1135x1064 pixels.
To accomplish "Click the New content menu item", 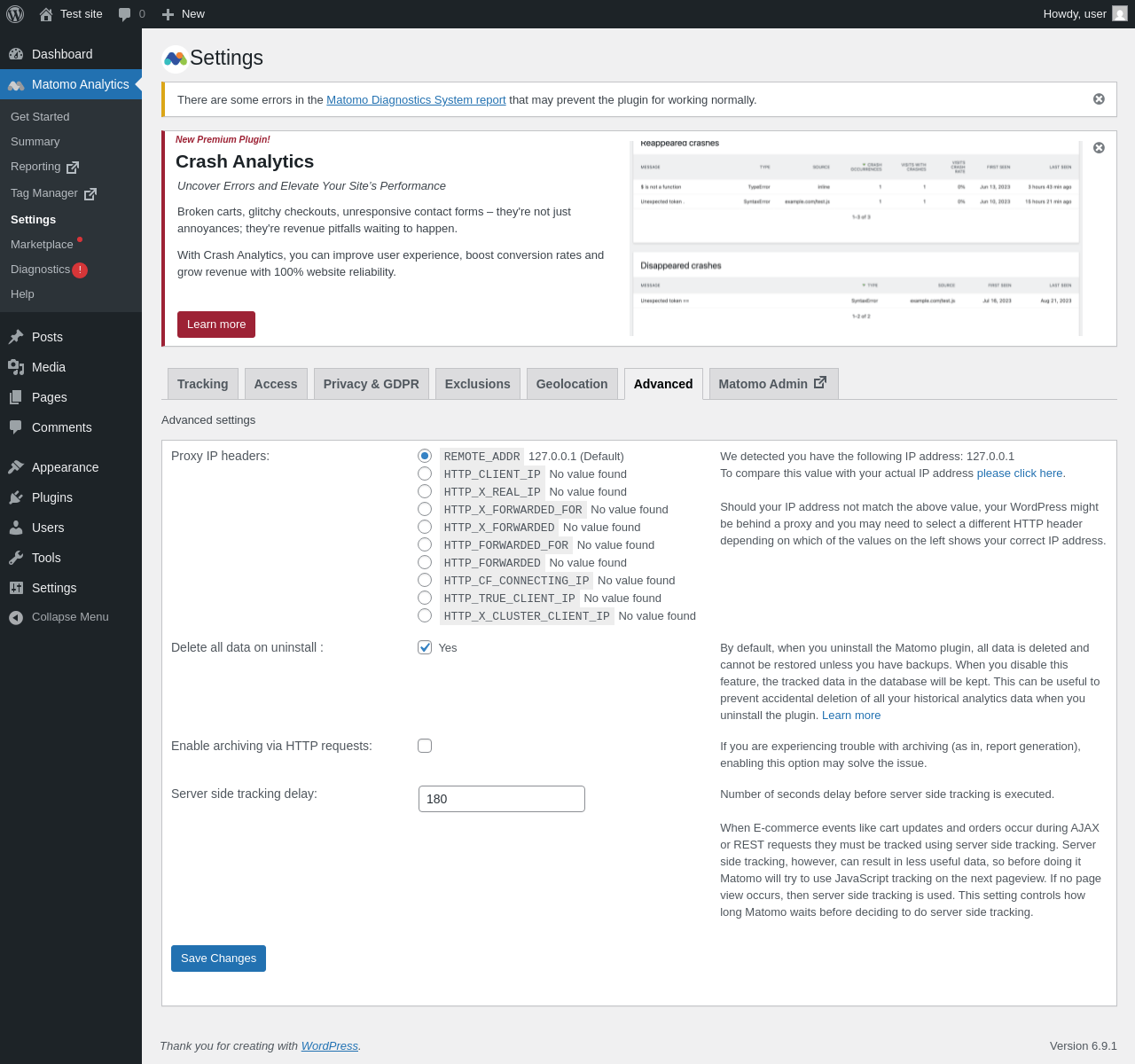I will point(183,14).
